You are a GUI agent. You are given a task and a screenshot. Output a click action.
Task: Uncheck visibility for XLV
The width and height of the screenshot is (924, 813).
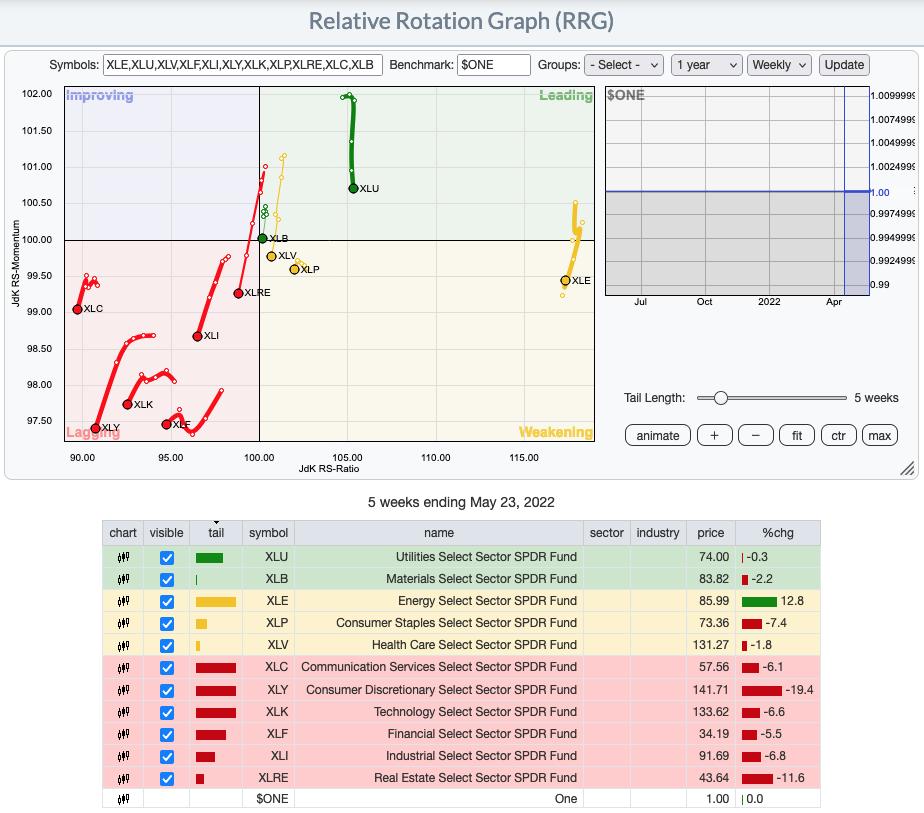[167, 646]
